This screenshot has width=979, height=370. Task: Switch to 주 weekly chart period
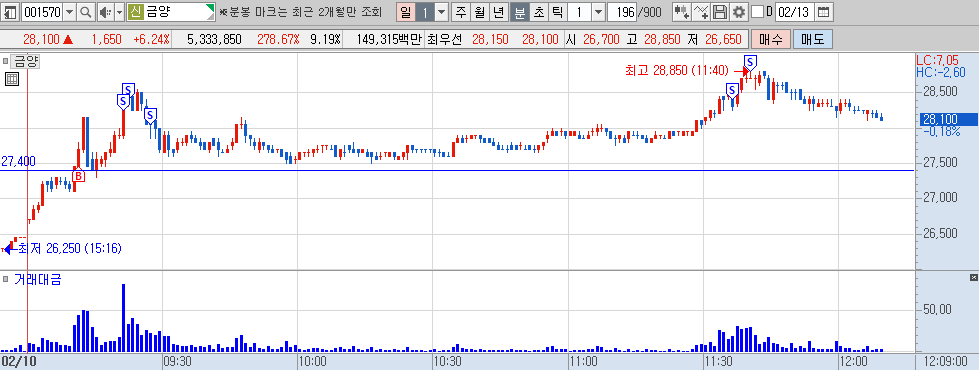tap(461, 12)
